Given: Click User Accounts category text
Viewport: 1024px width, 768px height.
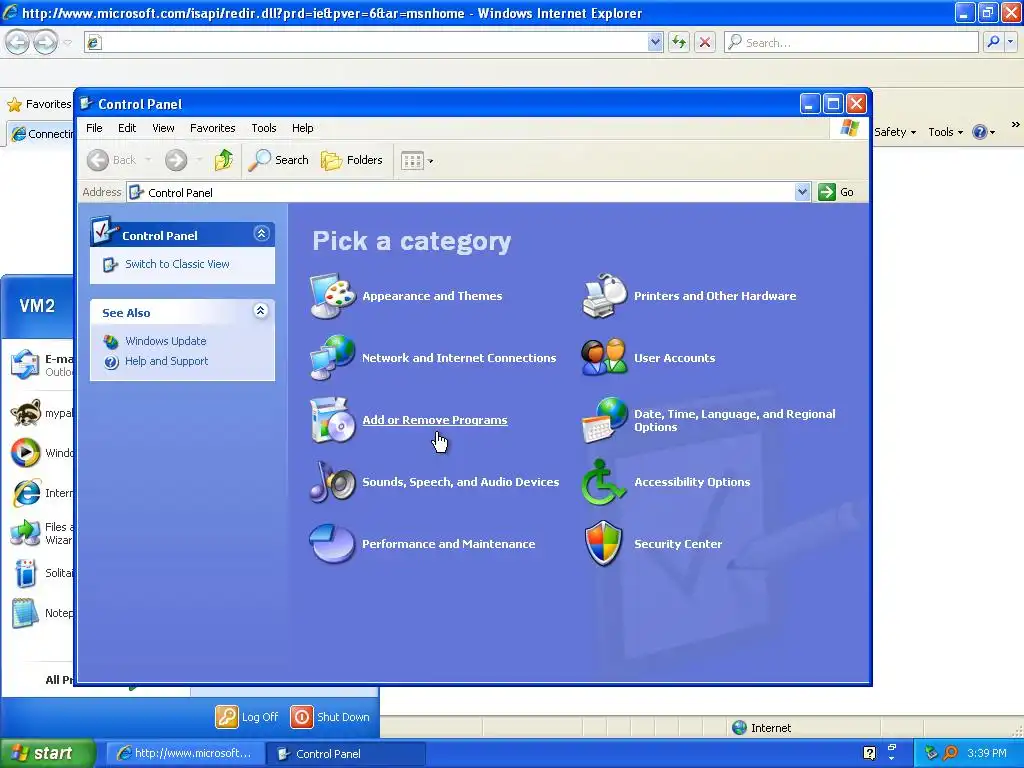Looking at the screenshot, I should [675, 358].
